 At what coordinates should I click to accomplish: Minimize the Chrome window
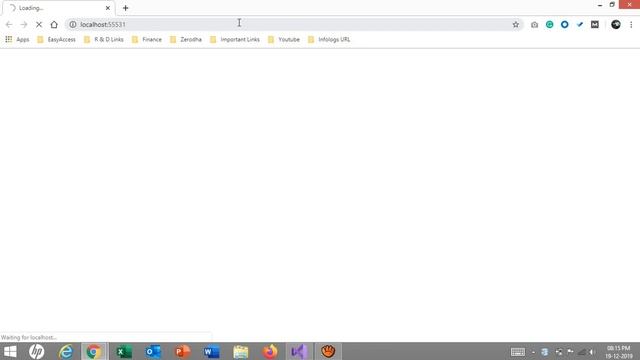coord(600,5)
